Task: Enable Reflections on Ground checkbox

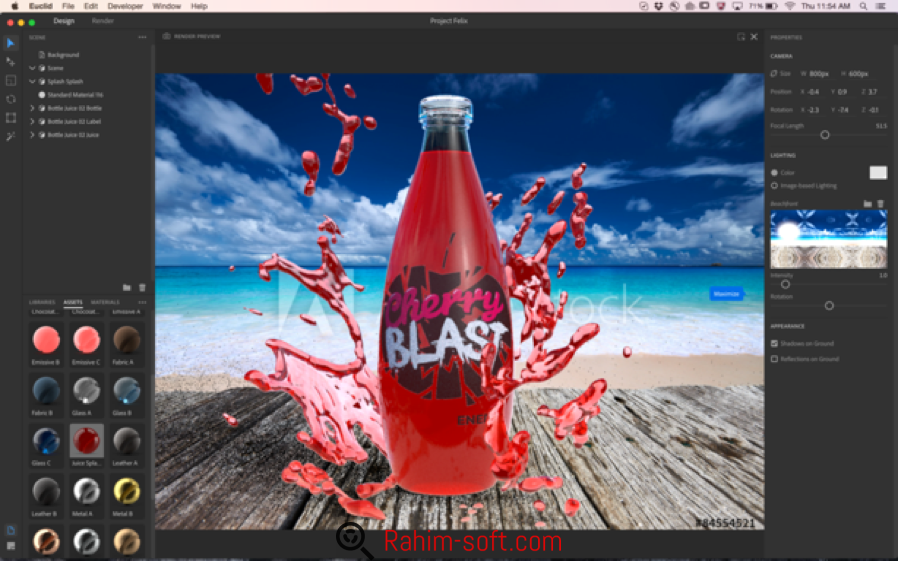Action: 774,359
